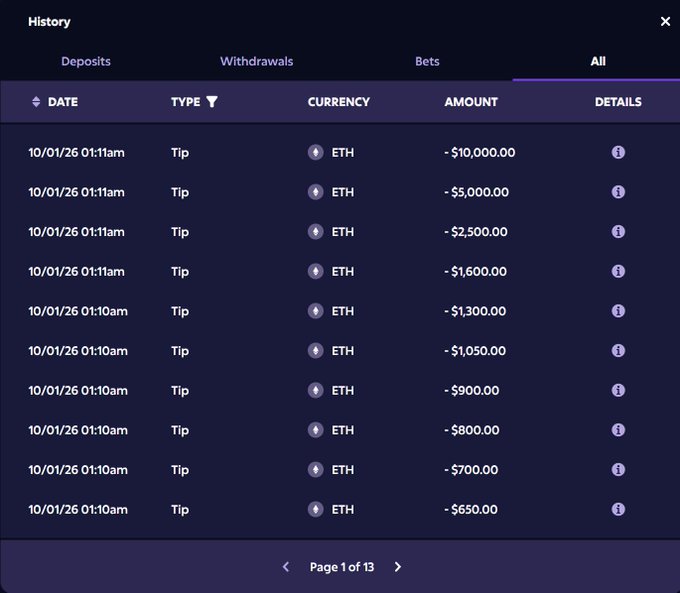Click the ETH label in the $2,500.00 row
This screenshot has height=593, width=680.
click(343, 232)
